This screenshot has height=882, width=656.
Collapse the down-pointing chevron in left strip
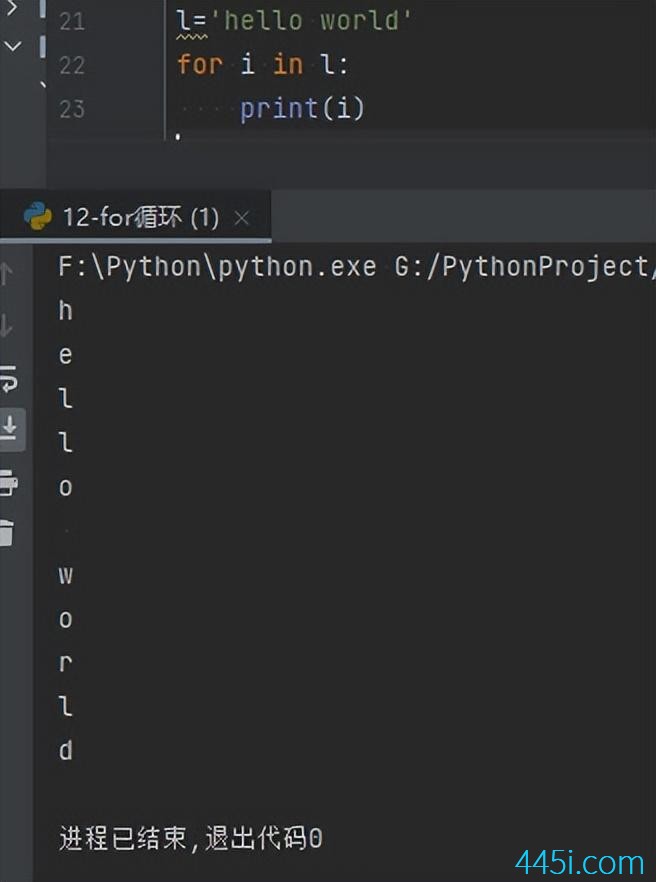point(12,46)
